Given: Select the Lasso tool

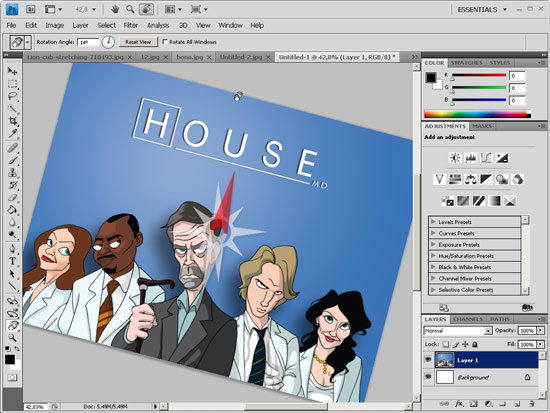Looking at the screenshot, I should [x=13, y=96].
